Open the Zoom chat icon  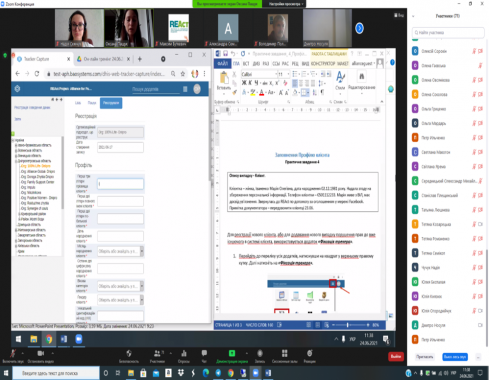204,353
